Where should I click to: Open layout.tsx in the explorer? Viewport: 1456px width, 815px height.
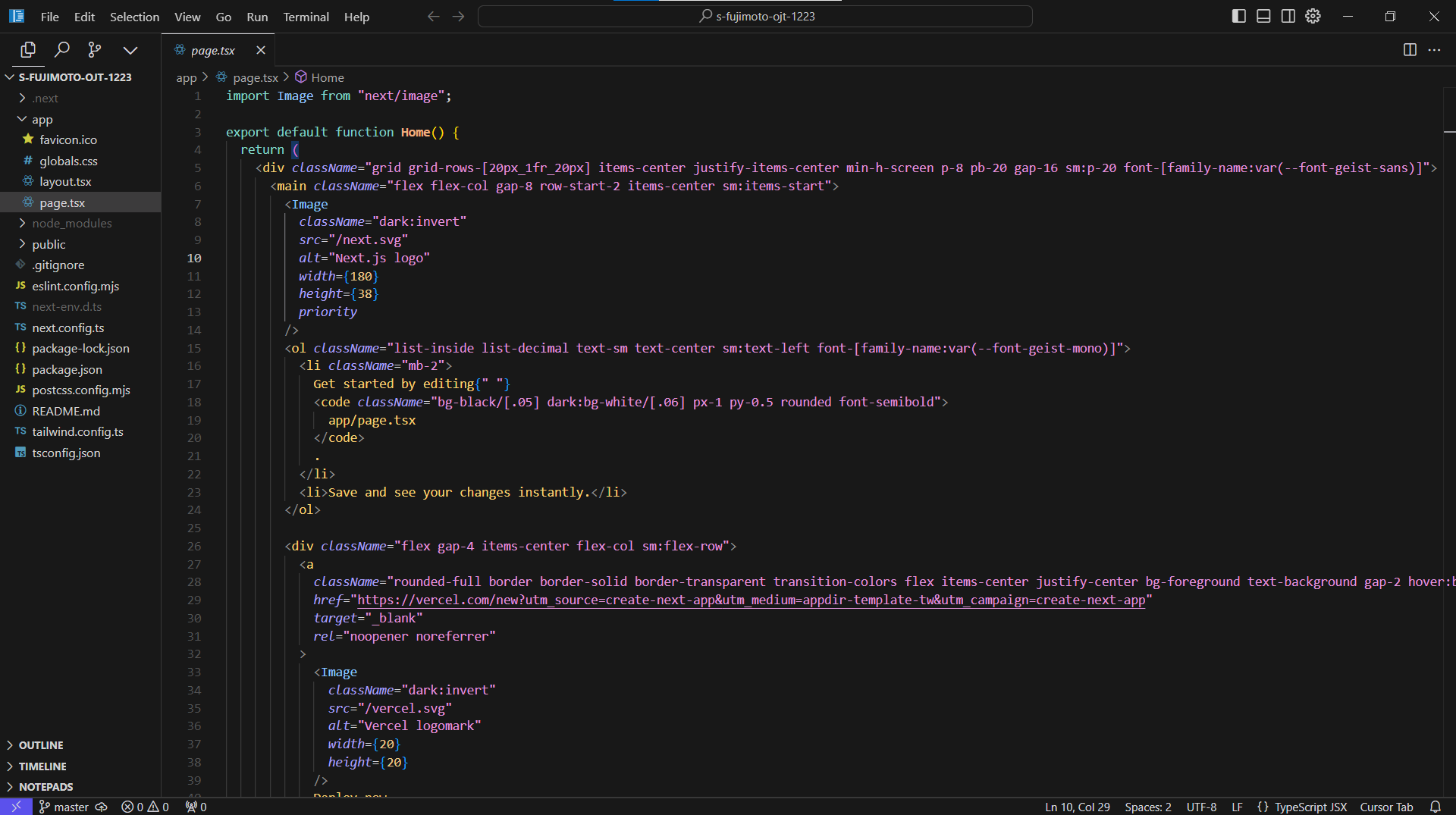[x=80, y=182]
